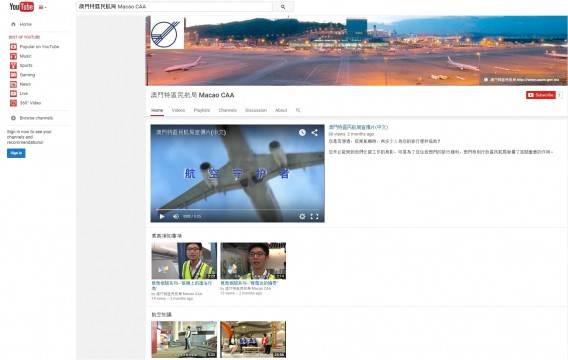Click the video settings gear icon
The height and width of the screenshot is (360, 568).
(302, 216)
